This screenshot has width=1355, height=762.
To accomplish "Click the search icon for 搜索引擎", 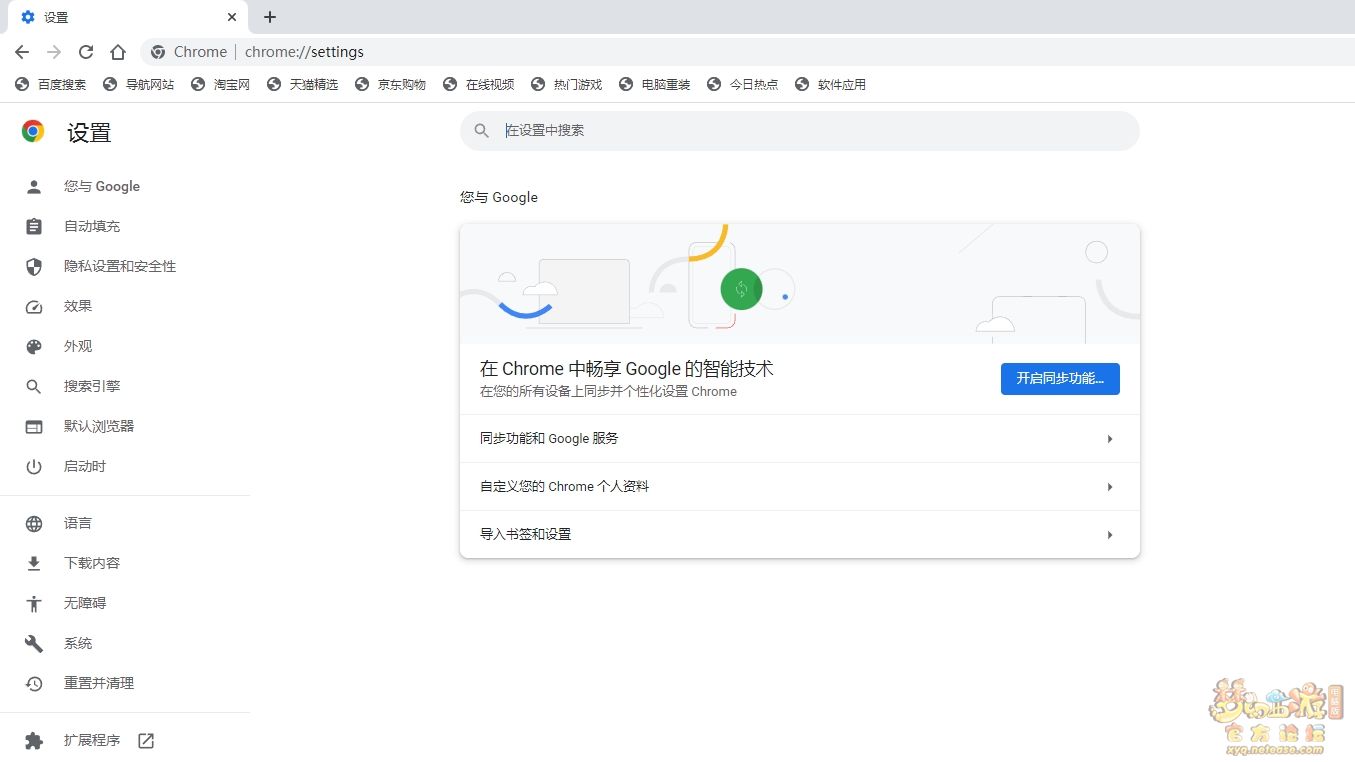I will (x=34, y=386).
